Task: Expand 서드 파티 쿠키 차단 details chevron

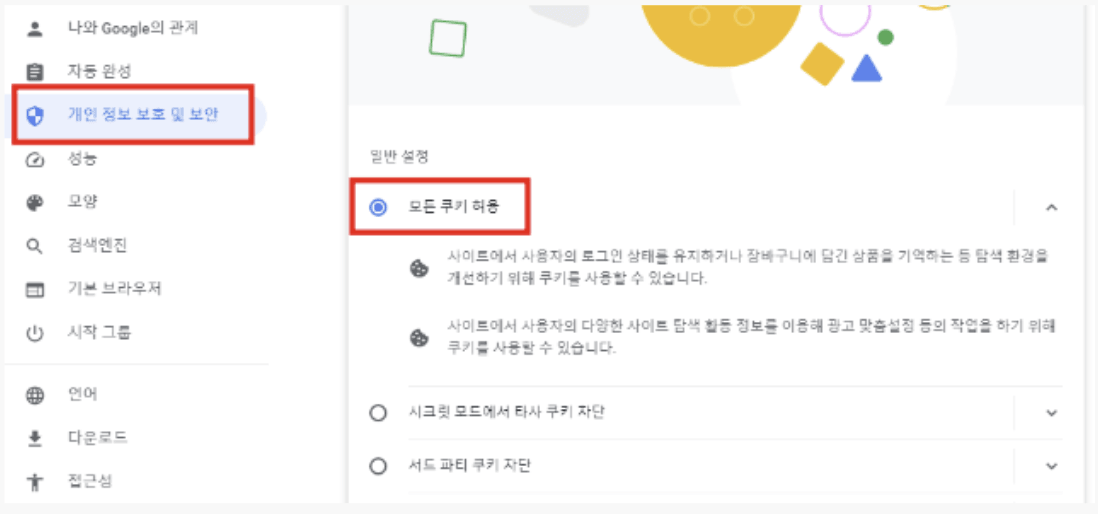Action: (1051, 466)
